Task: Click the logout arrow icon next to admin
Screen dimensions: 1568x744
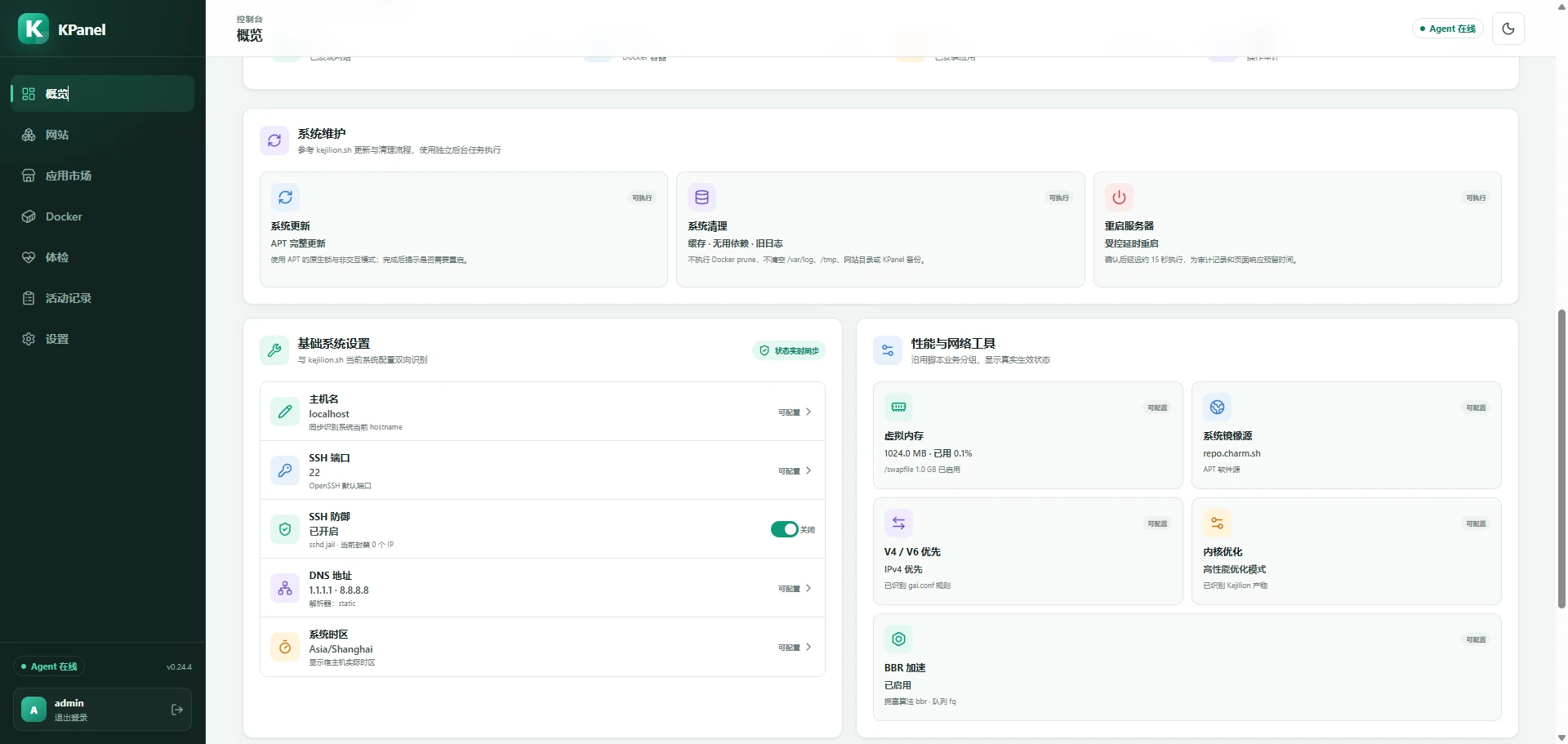Action: (x=177, y=710)
